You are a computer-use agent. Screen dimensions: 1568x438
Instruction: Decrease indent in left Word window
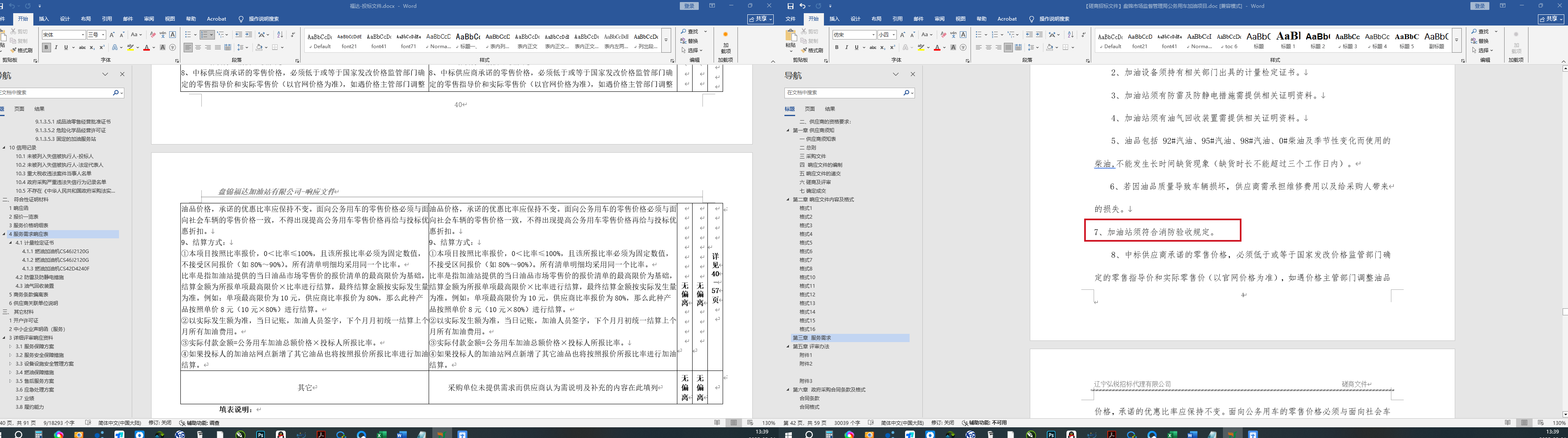(x=238, y=35)
